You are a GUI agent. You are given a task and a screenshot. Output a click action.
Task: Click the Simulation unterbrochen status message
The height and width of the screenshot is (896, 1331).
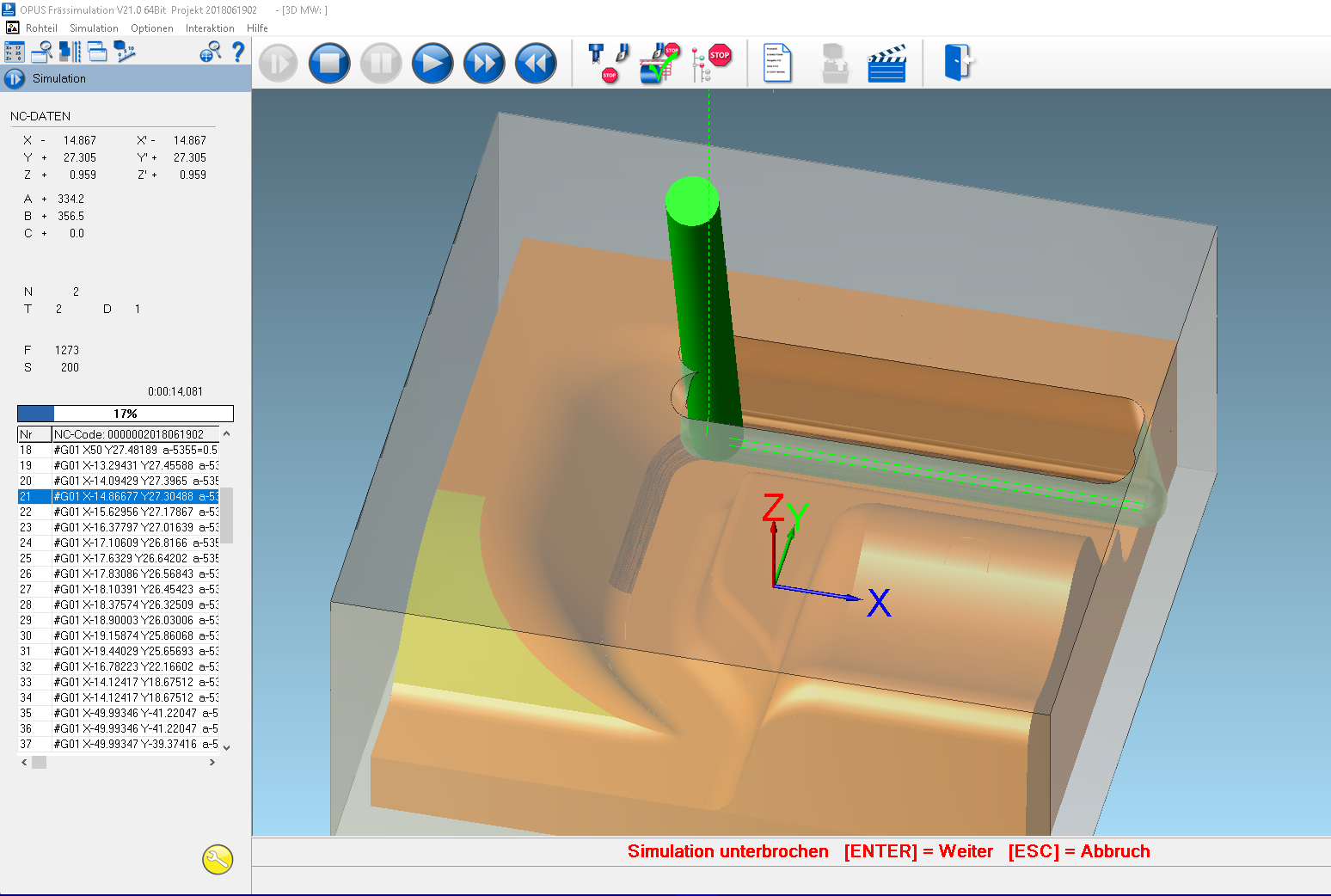point(727,851)
